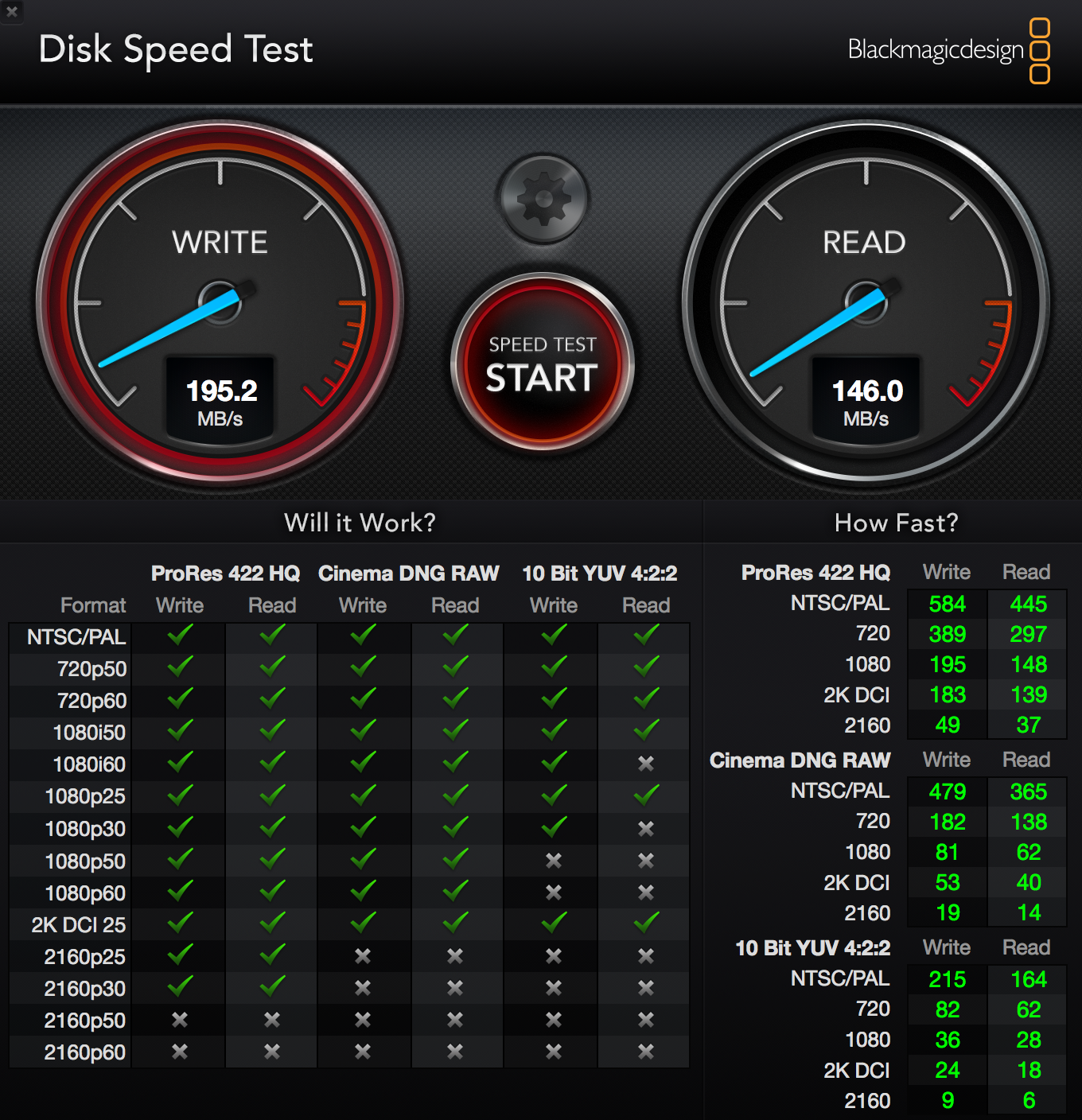Image resolution: width=1082 pixels, height=1120 pixels.
Task: Click 2160p30 ProRes 422 HQ Read checkmark
Action: [x=272, y=987]
